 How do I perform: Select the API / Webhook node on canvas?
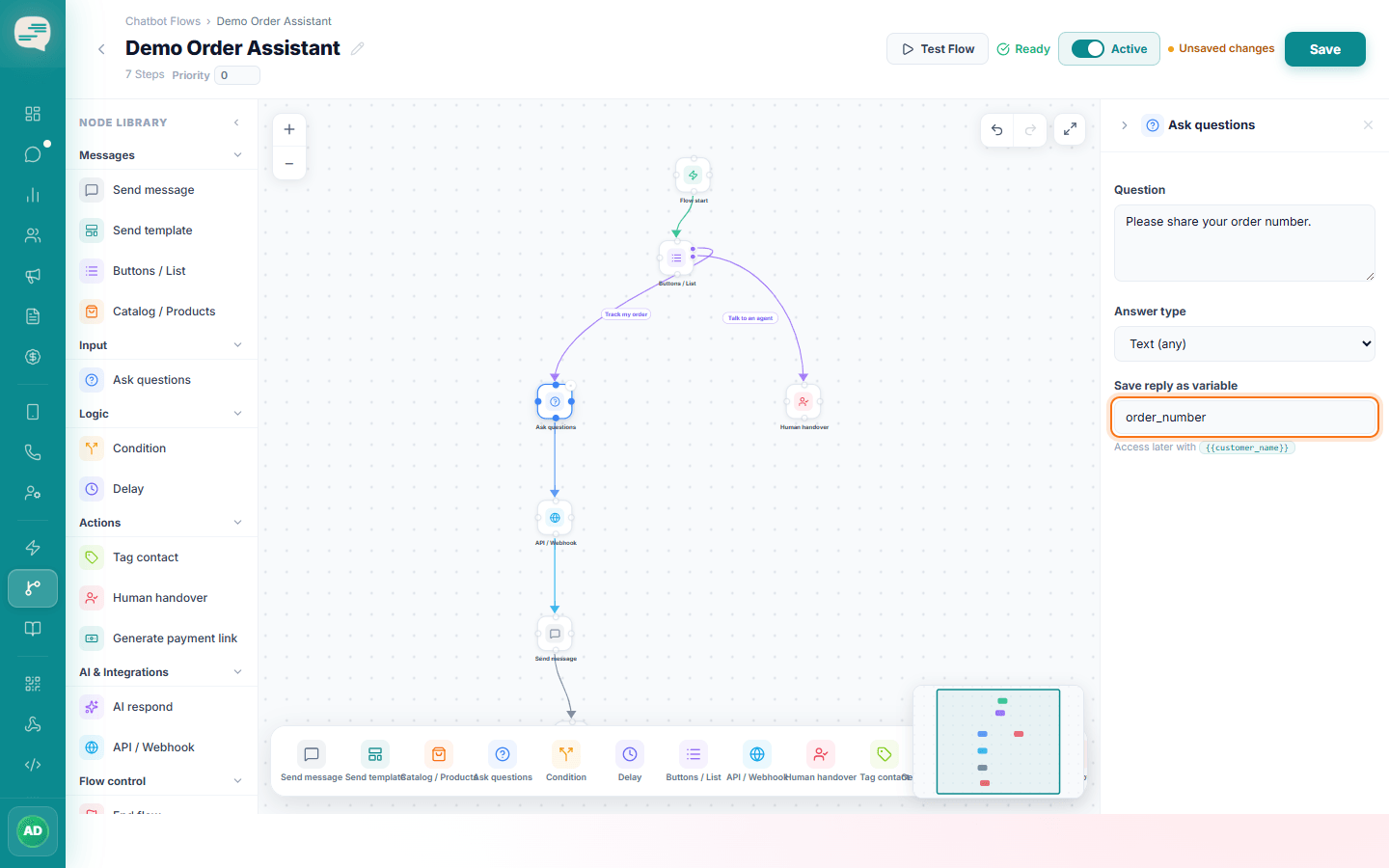click(555, 518)
